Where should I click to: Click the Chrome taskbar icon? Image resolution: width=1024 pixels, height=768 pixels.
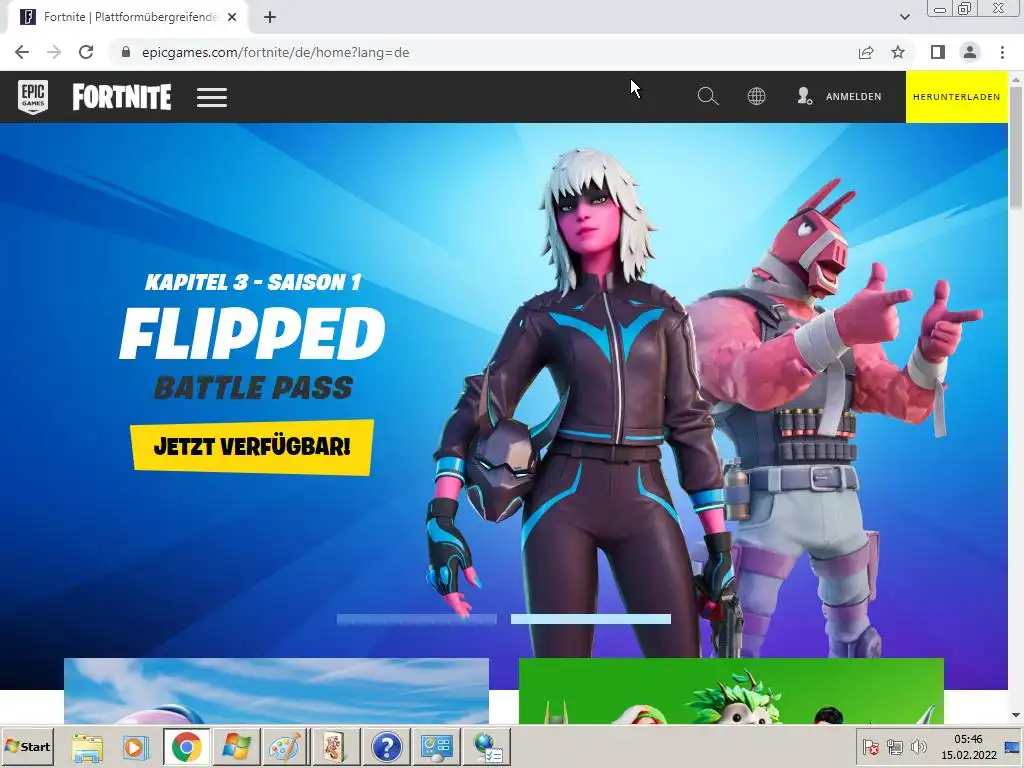[187, 746]
